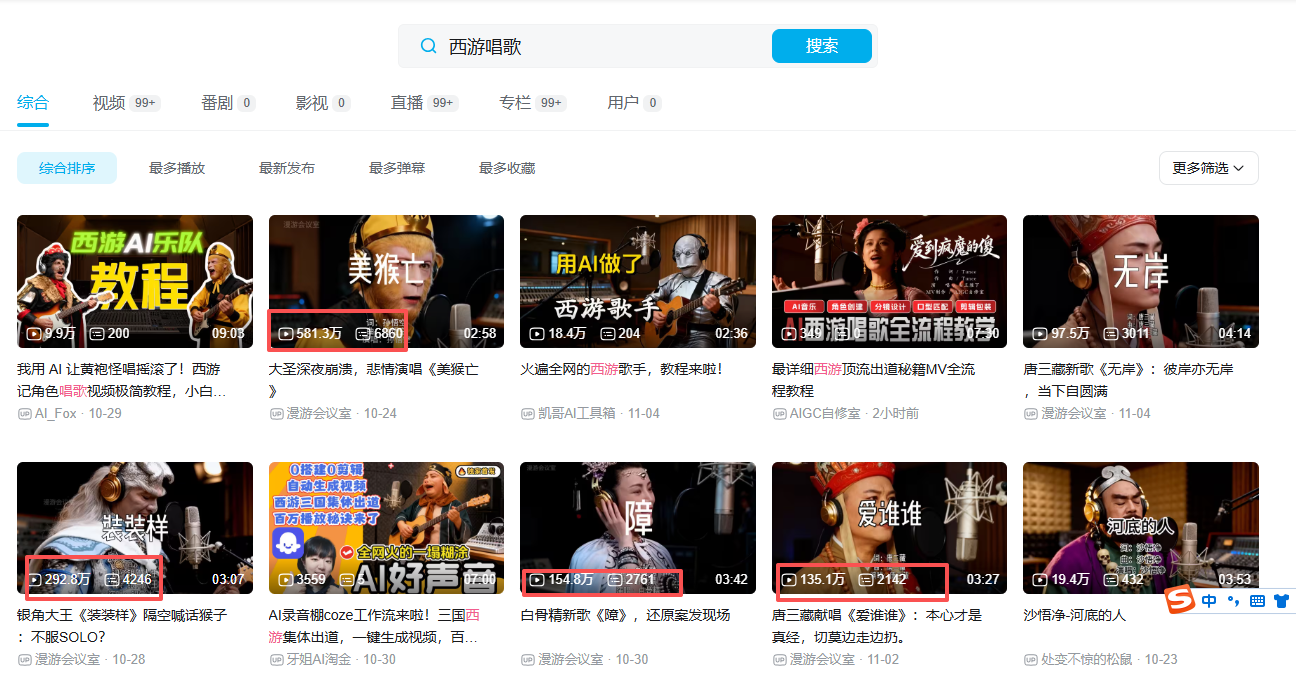Click the magnifier icon in the search bar
This screenshot has height=693, width=1296.
coord(428,45)
